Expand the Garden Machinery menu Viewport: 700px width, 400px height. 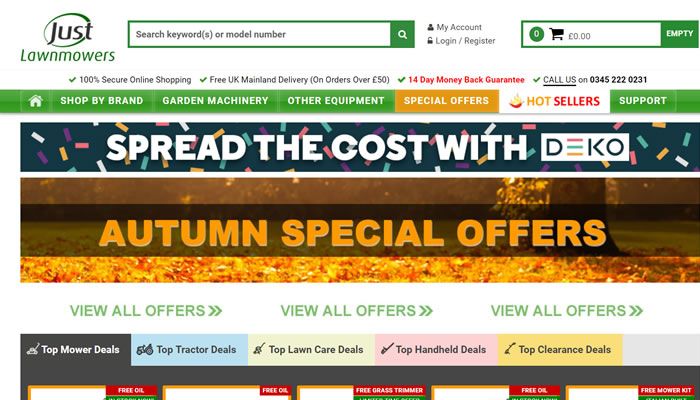tap(215, 101)
